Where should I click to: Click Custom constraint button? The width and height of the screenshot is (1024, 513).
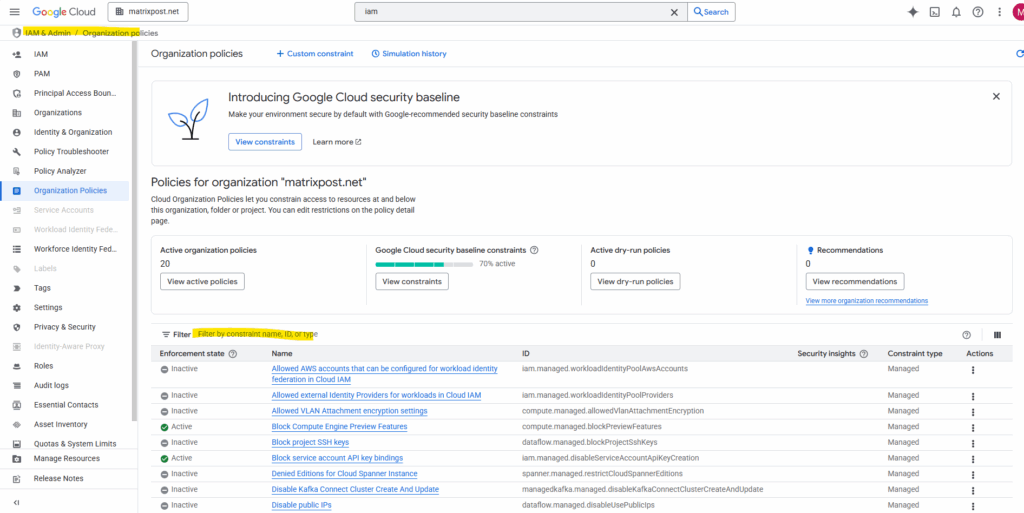click(315, 54)
